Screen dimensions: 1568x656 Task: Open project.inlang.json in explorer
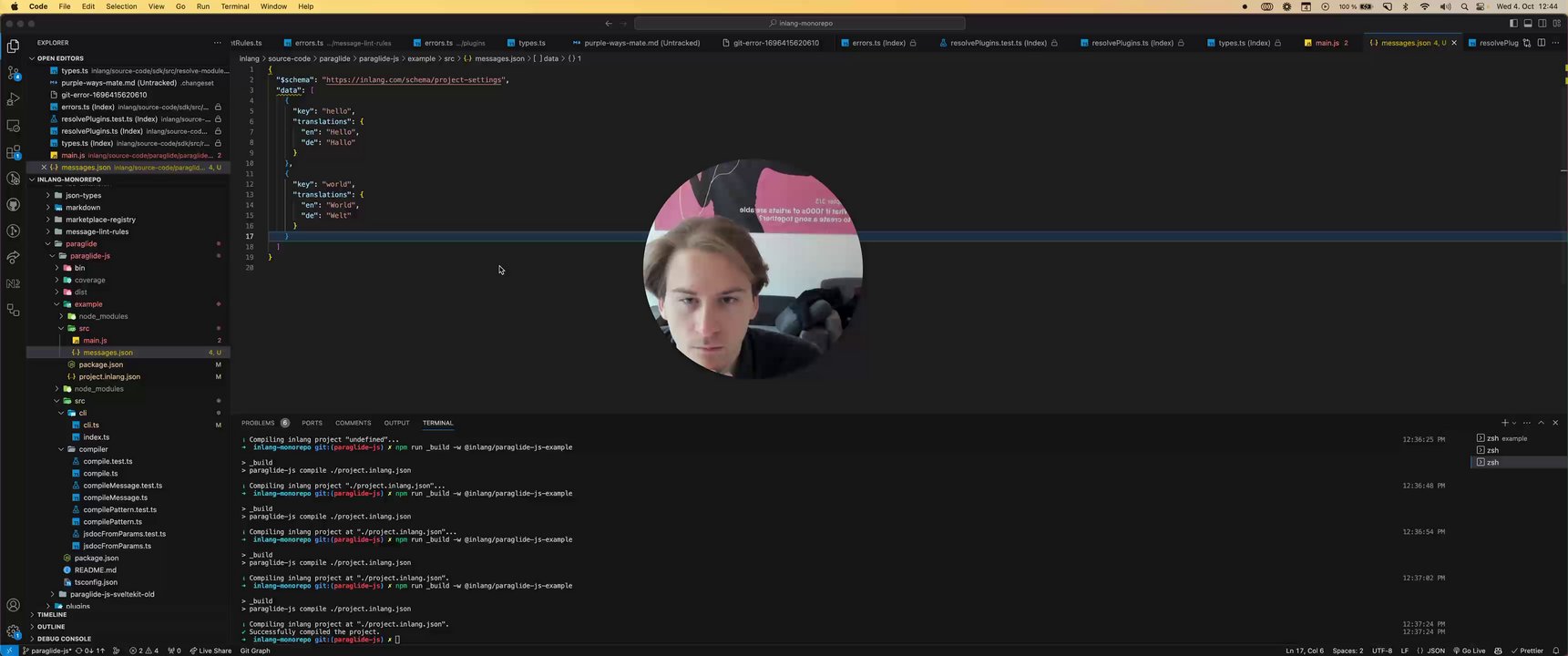[109, 376]
